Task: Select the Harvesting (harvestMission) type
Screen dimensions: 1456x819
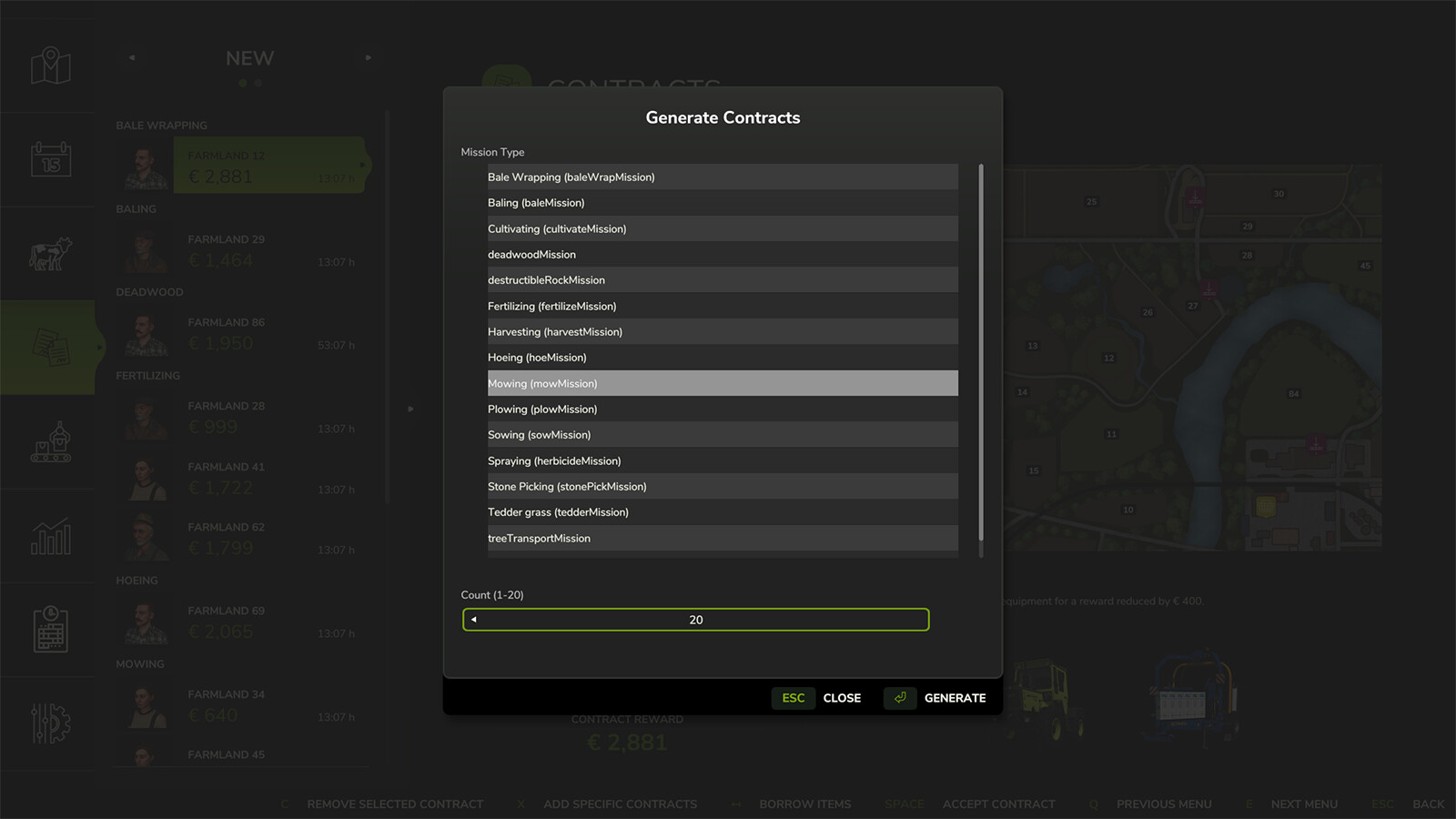Action: (x=721, y=331)
